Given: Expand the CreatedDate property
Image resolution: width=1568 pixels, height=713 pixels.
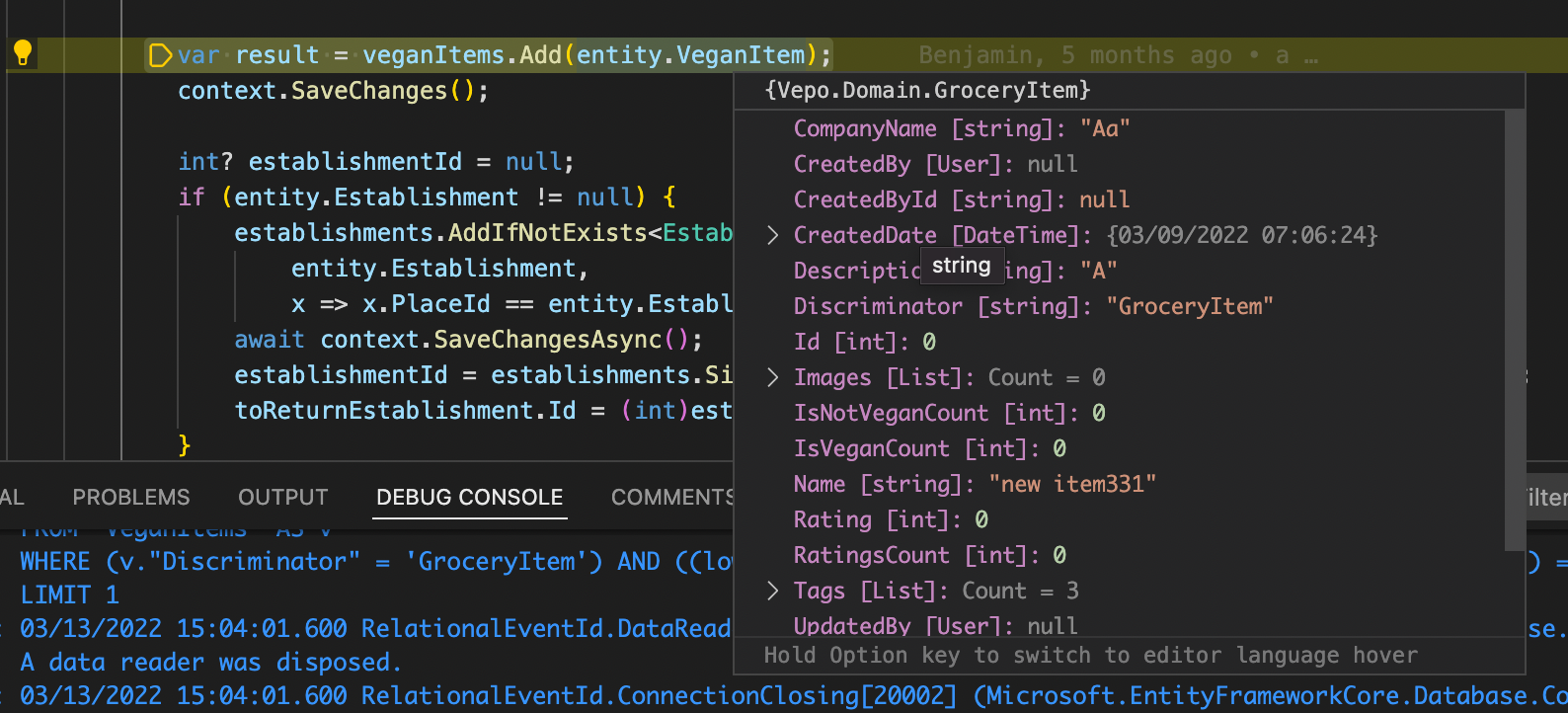Looking at the screenshot, I should coord(773,235).
